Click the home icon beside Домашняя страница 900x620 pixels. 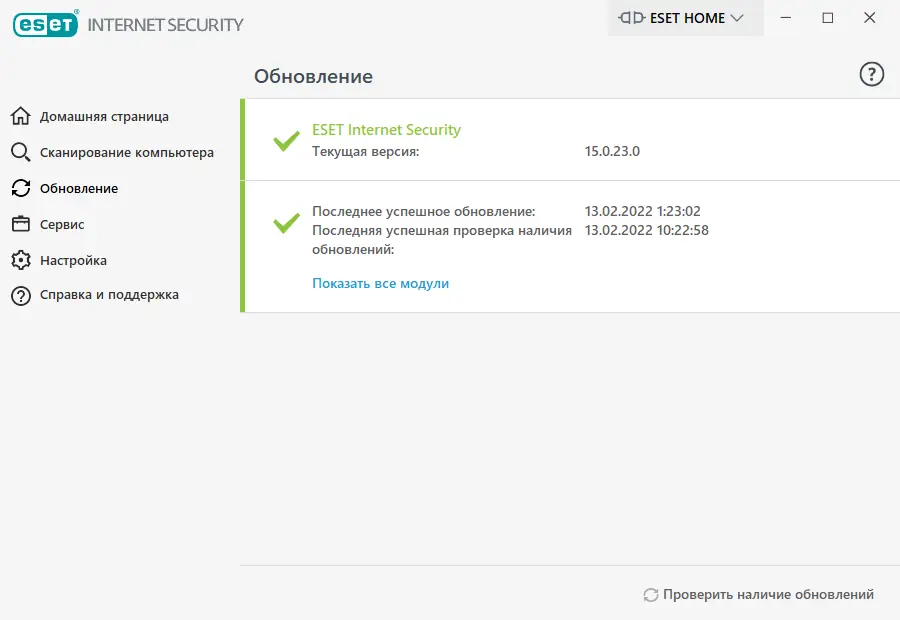click(21, 116)
